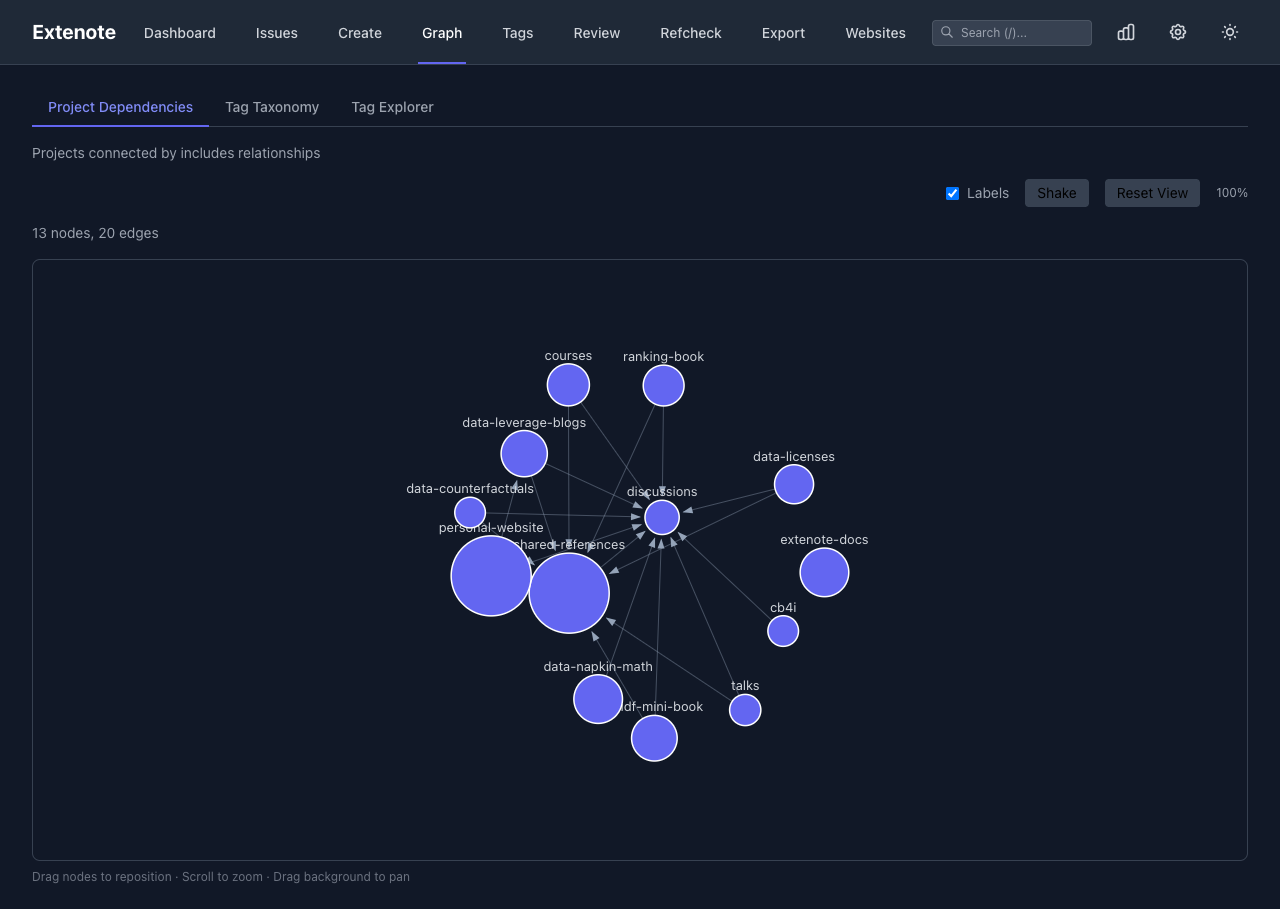The image size is (1280, 909).
Task: Open the settings gear icon
Action: point(1177,32)
